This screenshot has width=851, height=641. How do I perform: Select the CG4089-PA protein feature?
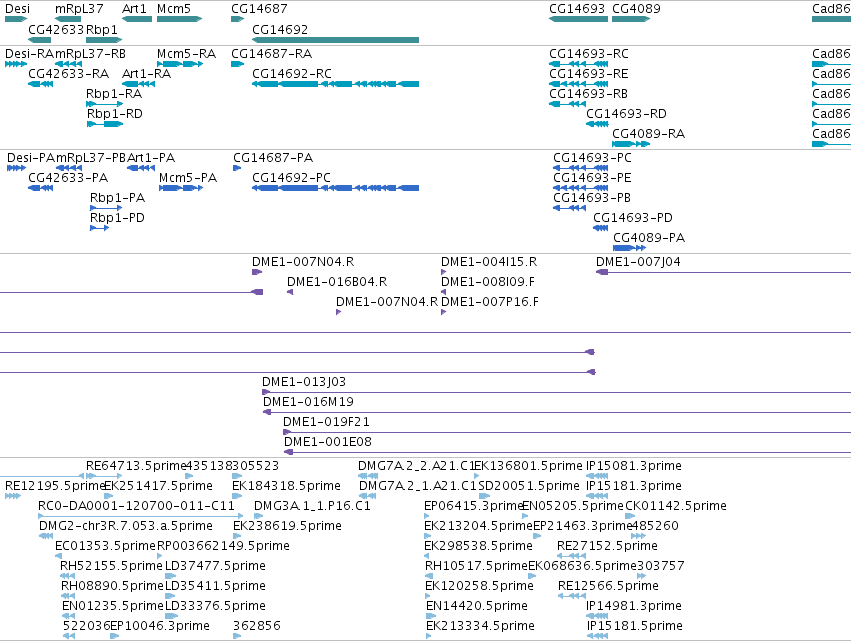pos(630,248)
